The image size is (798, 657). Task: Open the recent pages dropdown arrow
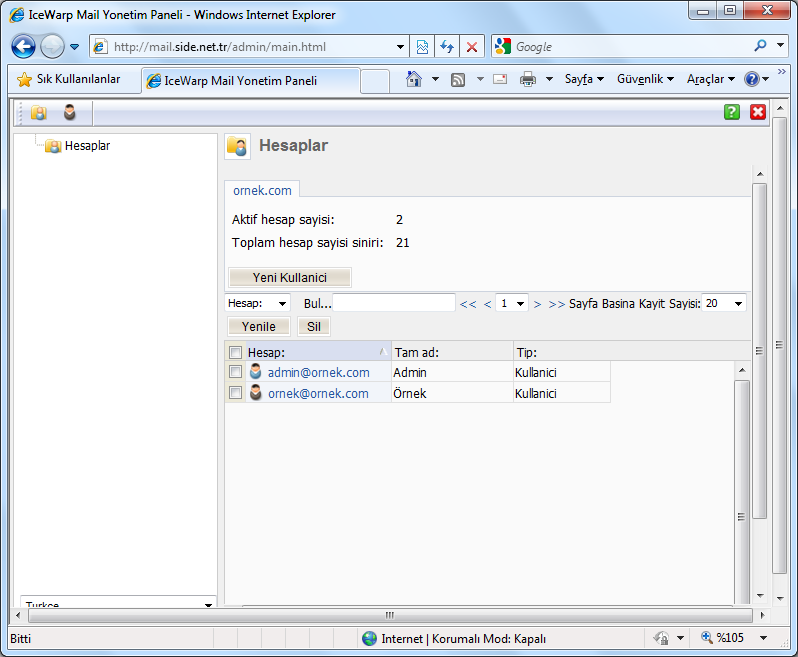[x=74, y=47]
